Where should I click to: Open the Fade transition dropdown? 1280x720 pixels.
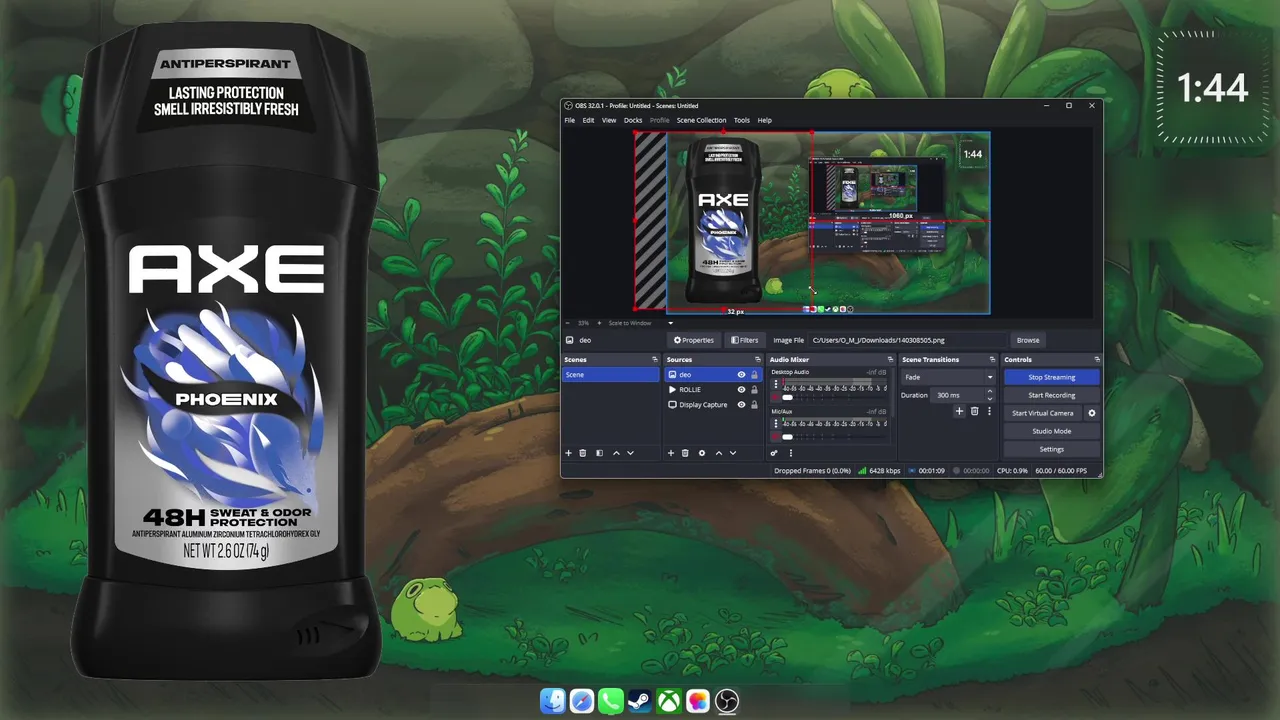click(x=948, y=377)
